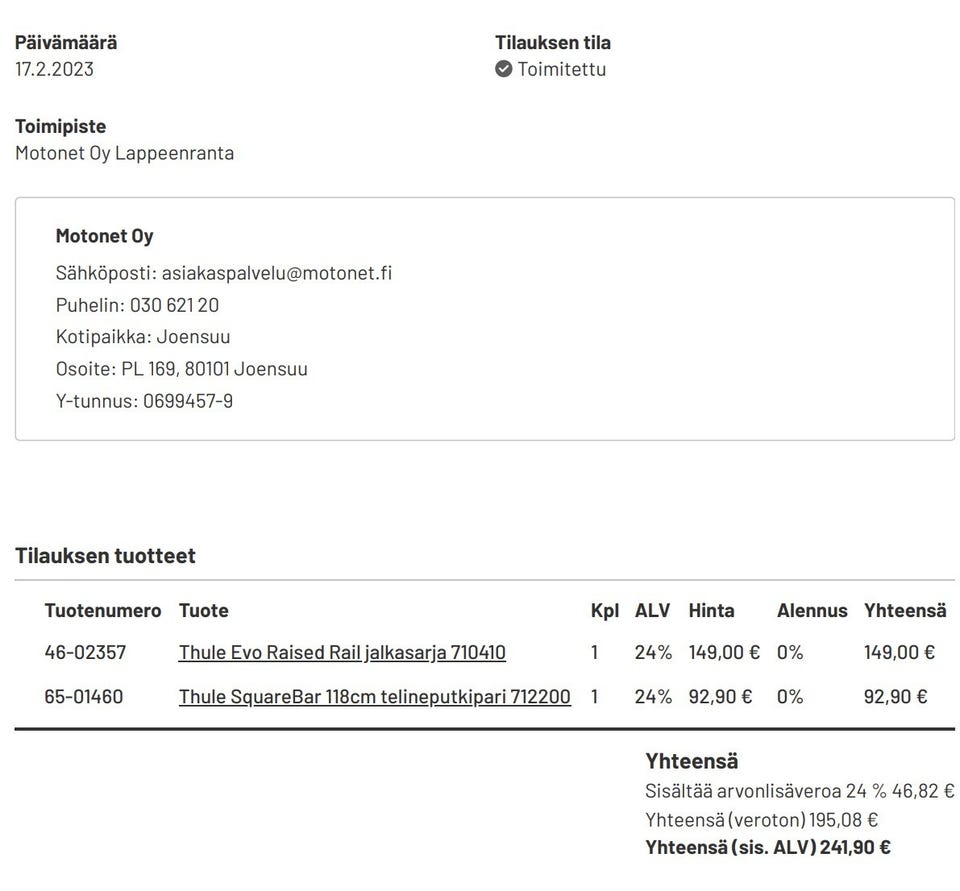
Task: Click the Y-tunnus business ID line
Action: click(x=144, y=401)
